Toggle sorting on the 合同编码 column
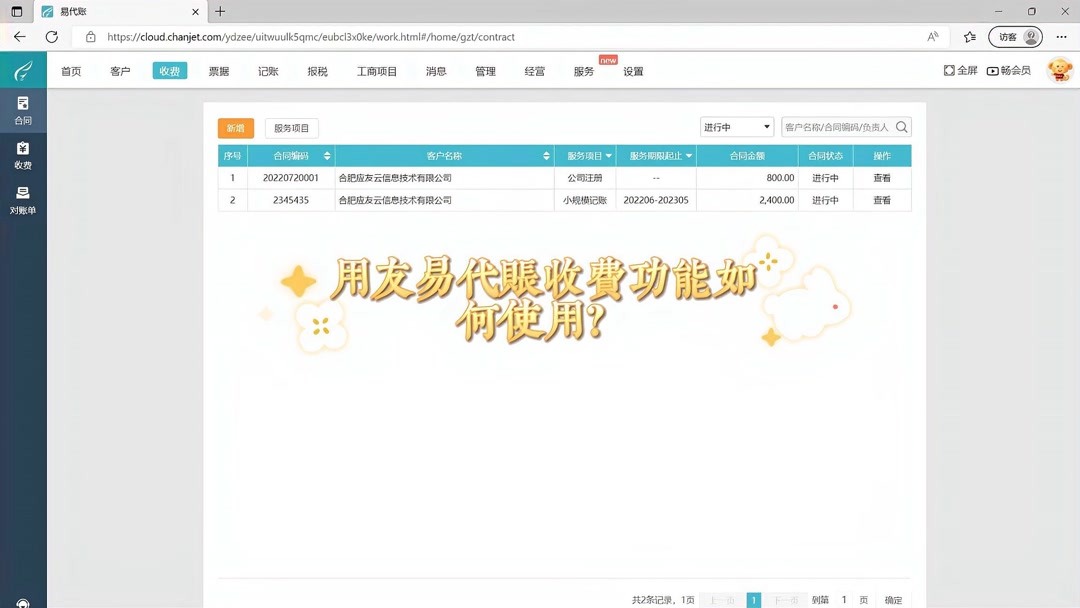 (x=326, y=156)
